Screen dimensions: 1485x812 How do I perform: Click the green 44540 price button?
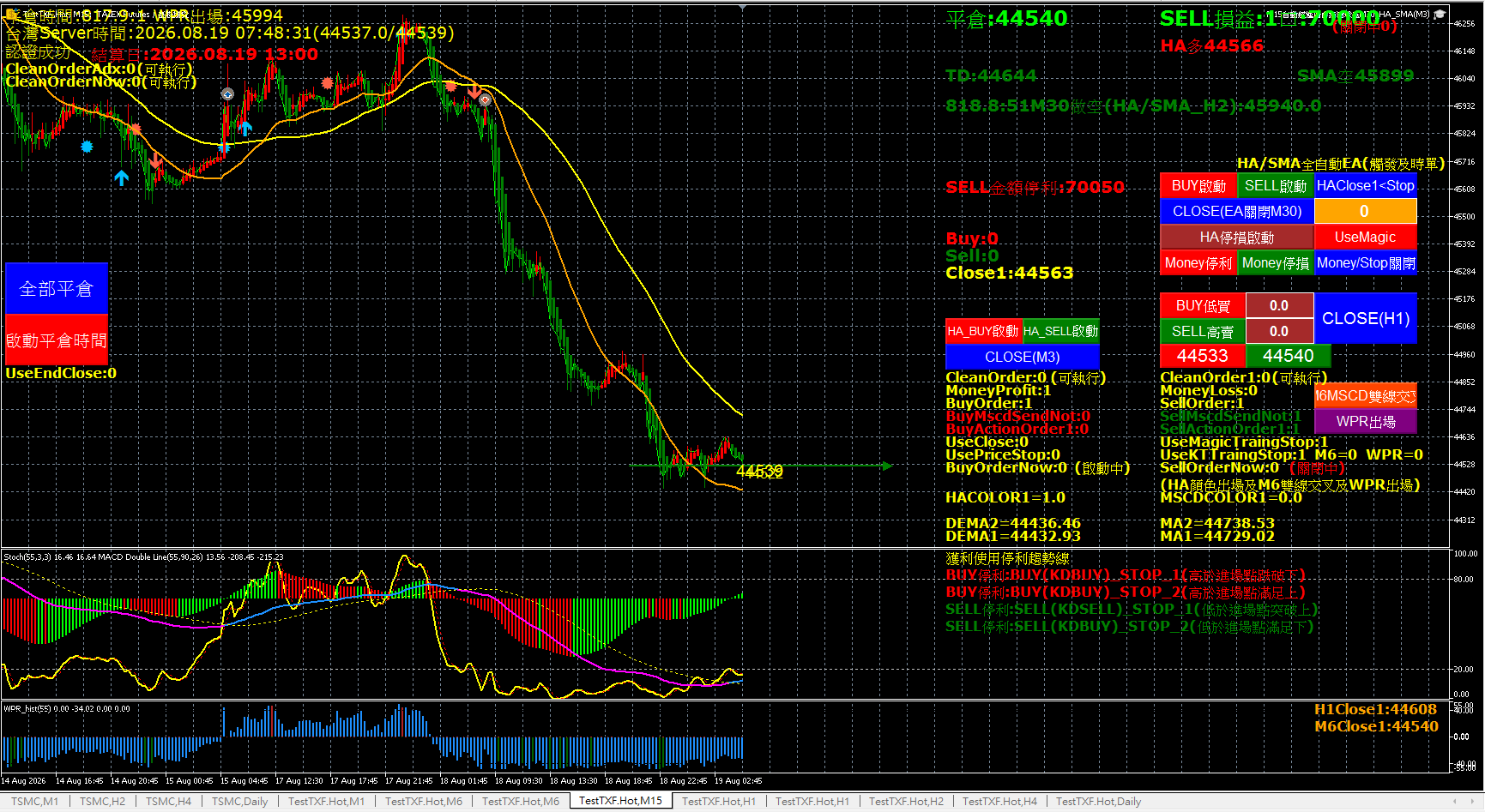click(1289, 356)
